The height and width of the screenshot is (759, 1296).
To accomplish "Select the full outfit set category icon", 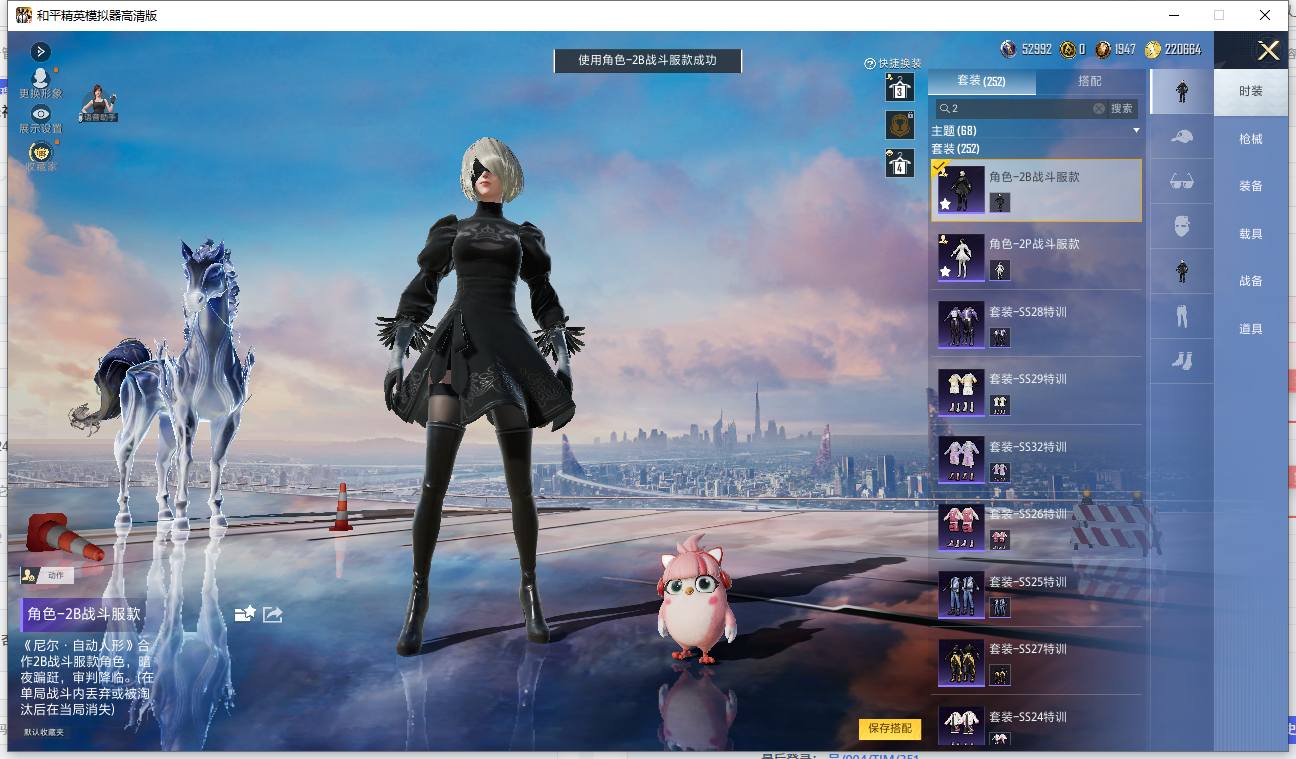I will pyautogui.click(x=1182, y=92).
